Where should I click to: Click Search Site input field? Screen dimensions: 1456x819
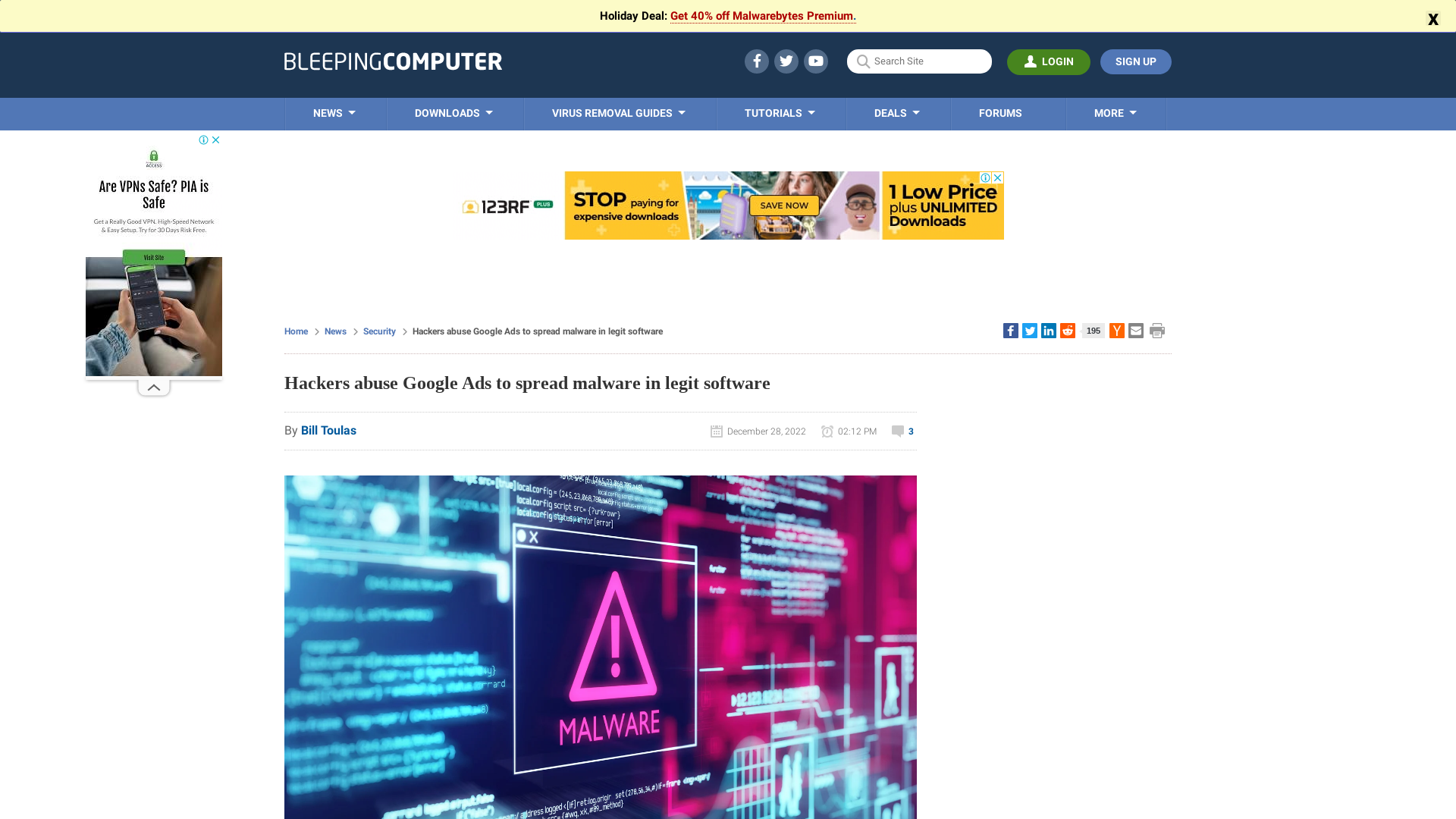pyautogui.click(x=918, y=61)
